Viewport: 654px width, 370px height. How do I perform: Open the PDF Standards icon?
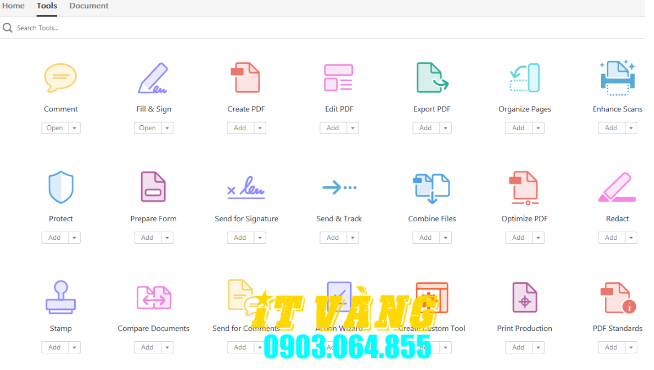pyautogui.click(x=618, y=297)
